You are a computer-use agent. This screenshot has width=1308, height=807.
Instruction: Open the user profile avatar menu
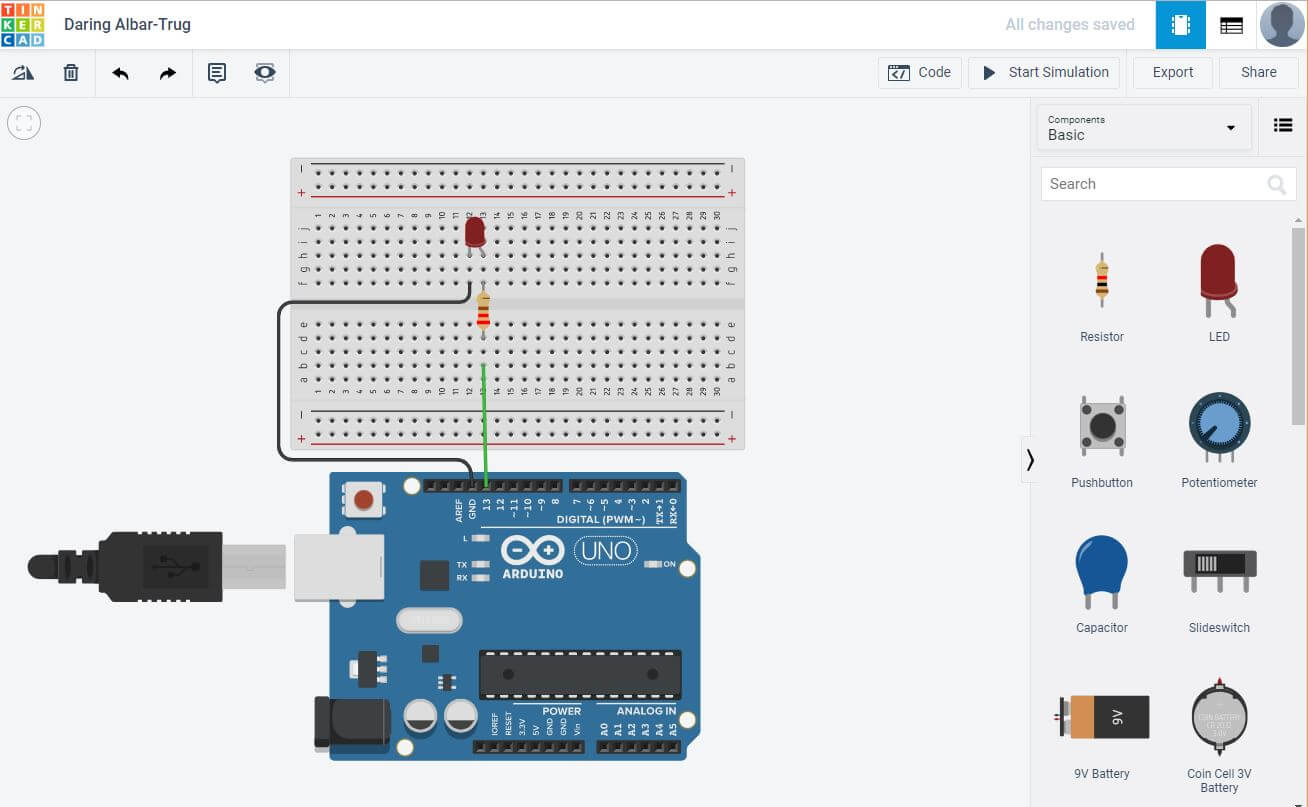[1281, 24]
